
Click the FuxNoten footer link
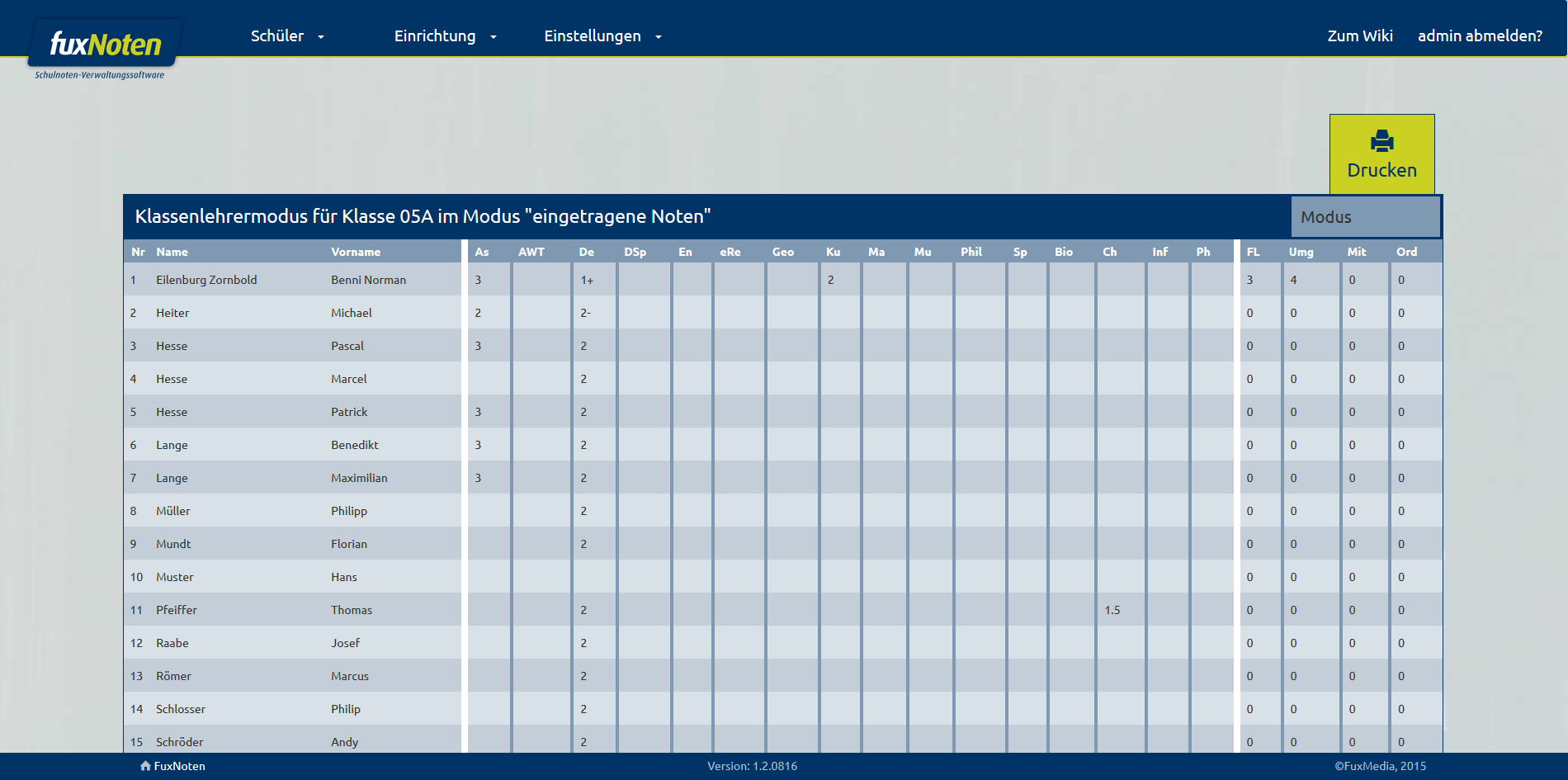(x=179, y=766)
